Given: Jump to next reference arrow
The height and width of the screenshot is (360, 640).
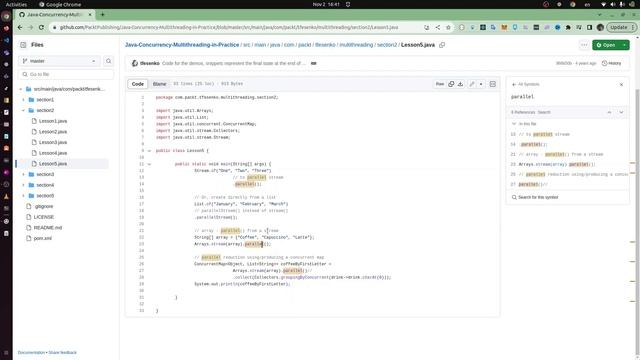Looking at the screenshot, I should coord(621,112).
